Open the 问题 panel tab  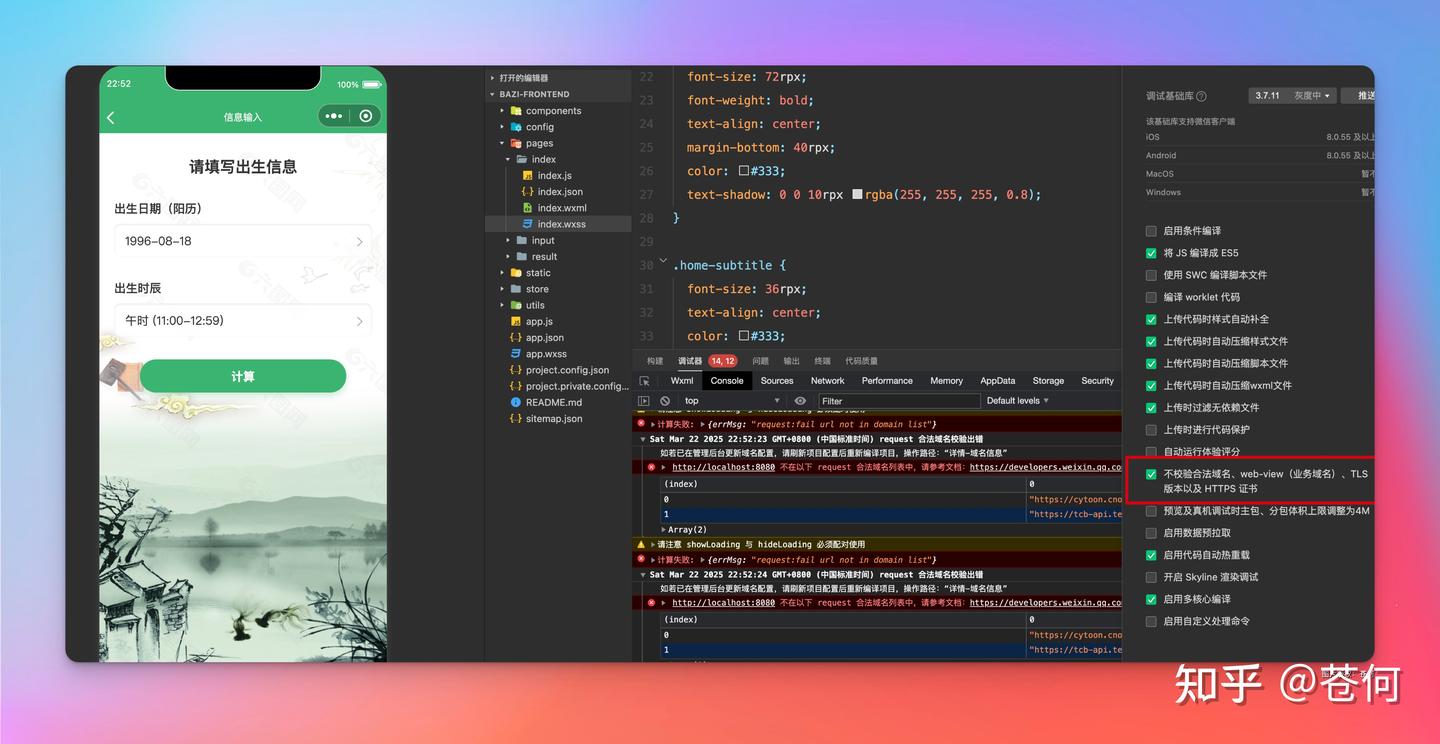(x=760, y=361)
